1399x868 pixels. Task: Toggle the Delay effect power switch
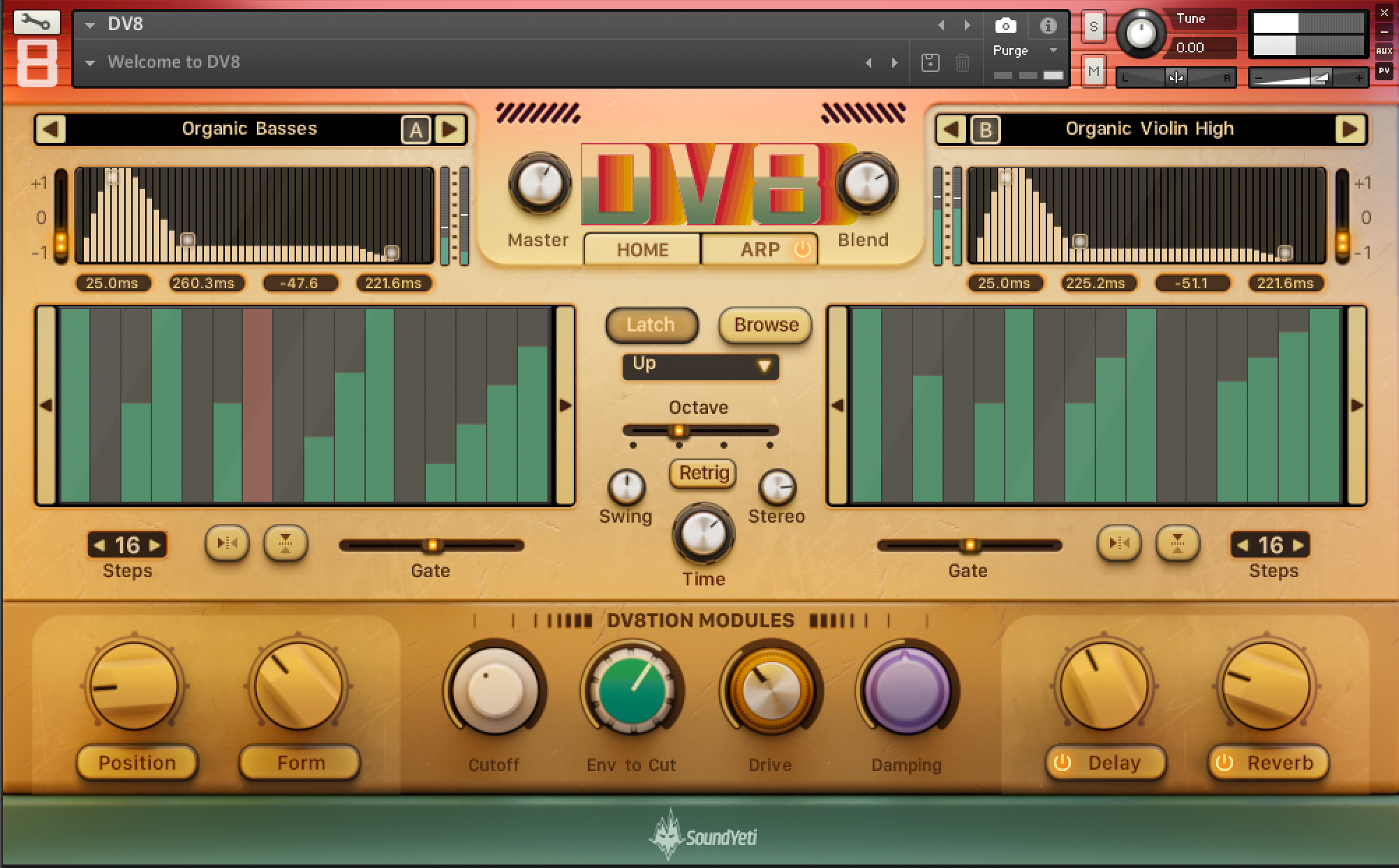1060,763
